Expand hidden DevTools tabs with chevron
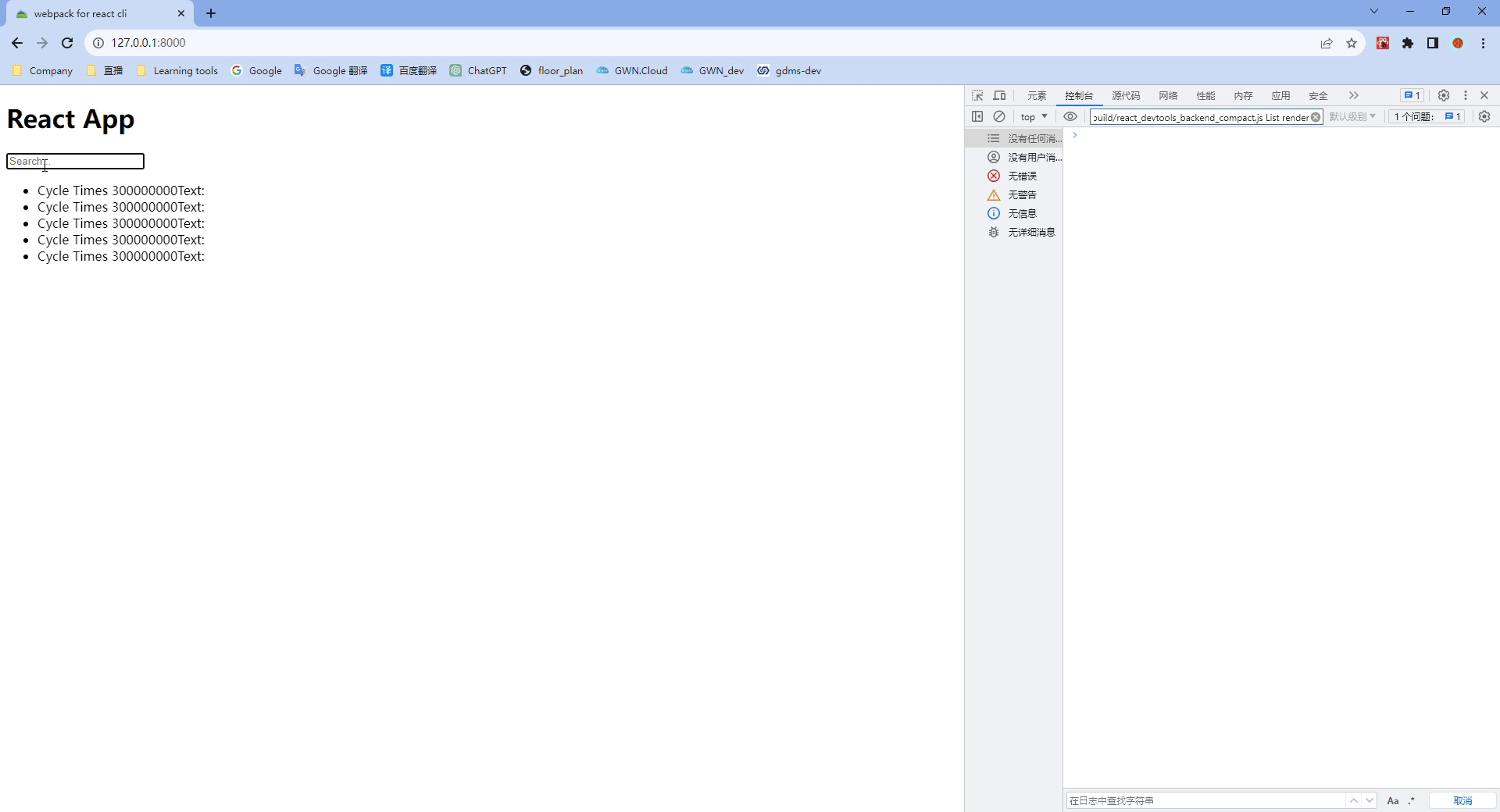 pyautogui.click(x=1352, y=95)
